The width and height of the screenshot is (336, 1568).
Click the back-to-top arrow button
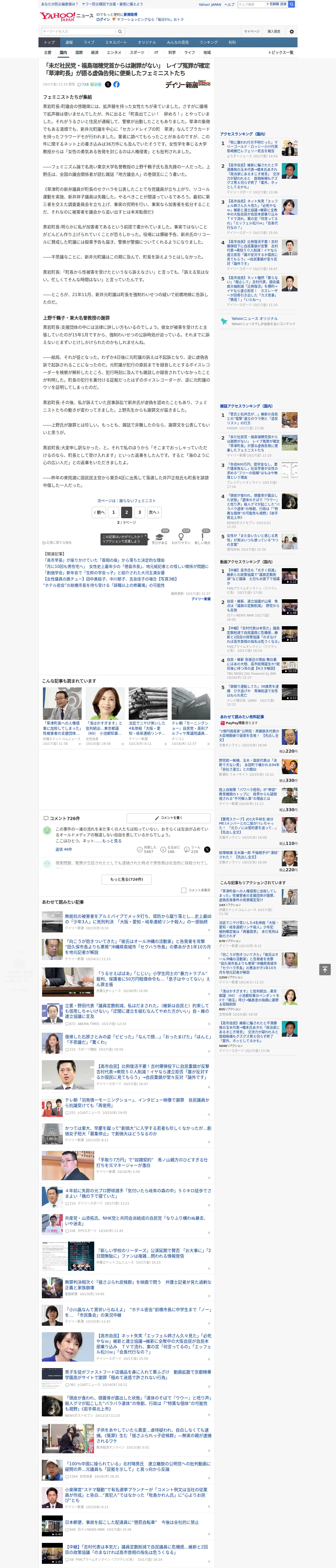pyautogui.click(x=325, y=969)
